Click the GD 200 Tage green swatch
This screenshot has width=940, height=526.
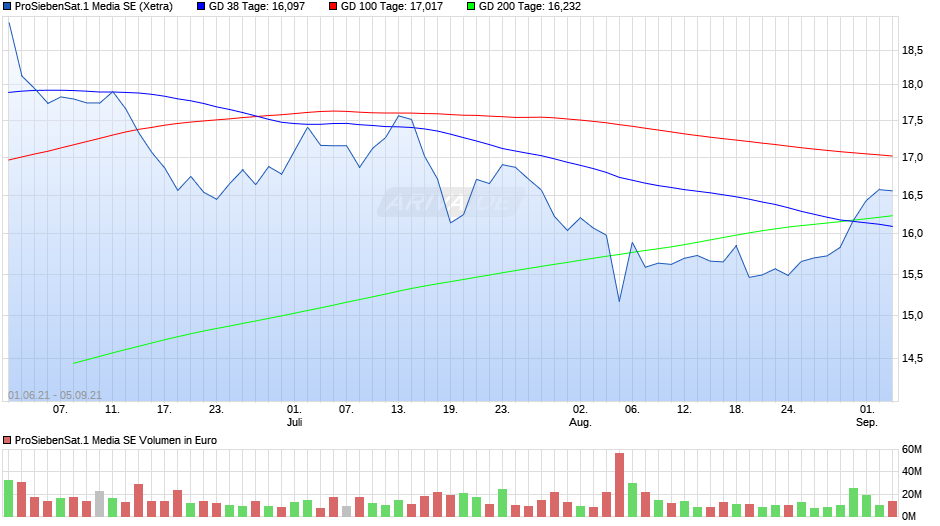(471, 7)
